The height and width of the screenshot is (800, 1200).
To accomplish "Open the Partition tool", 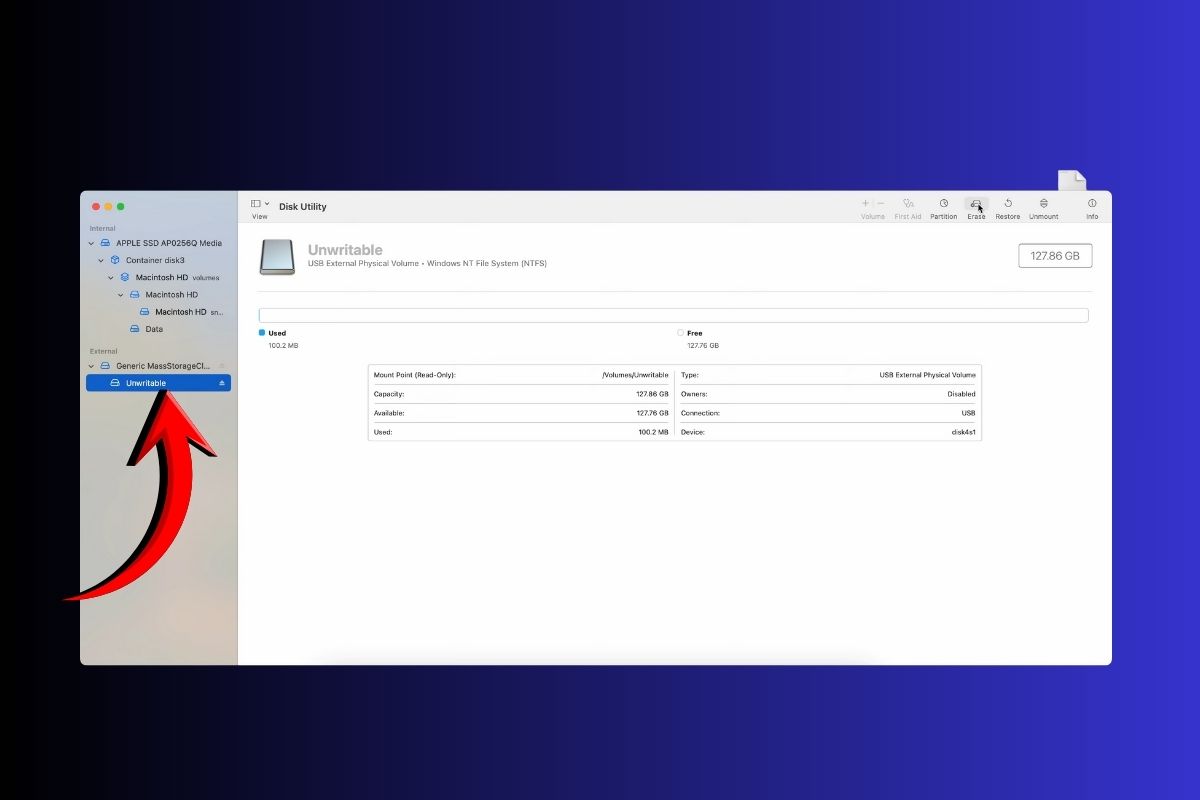I will point(943,203).
